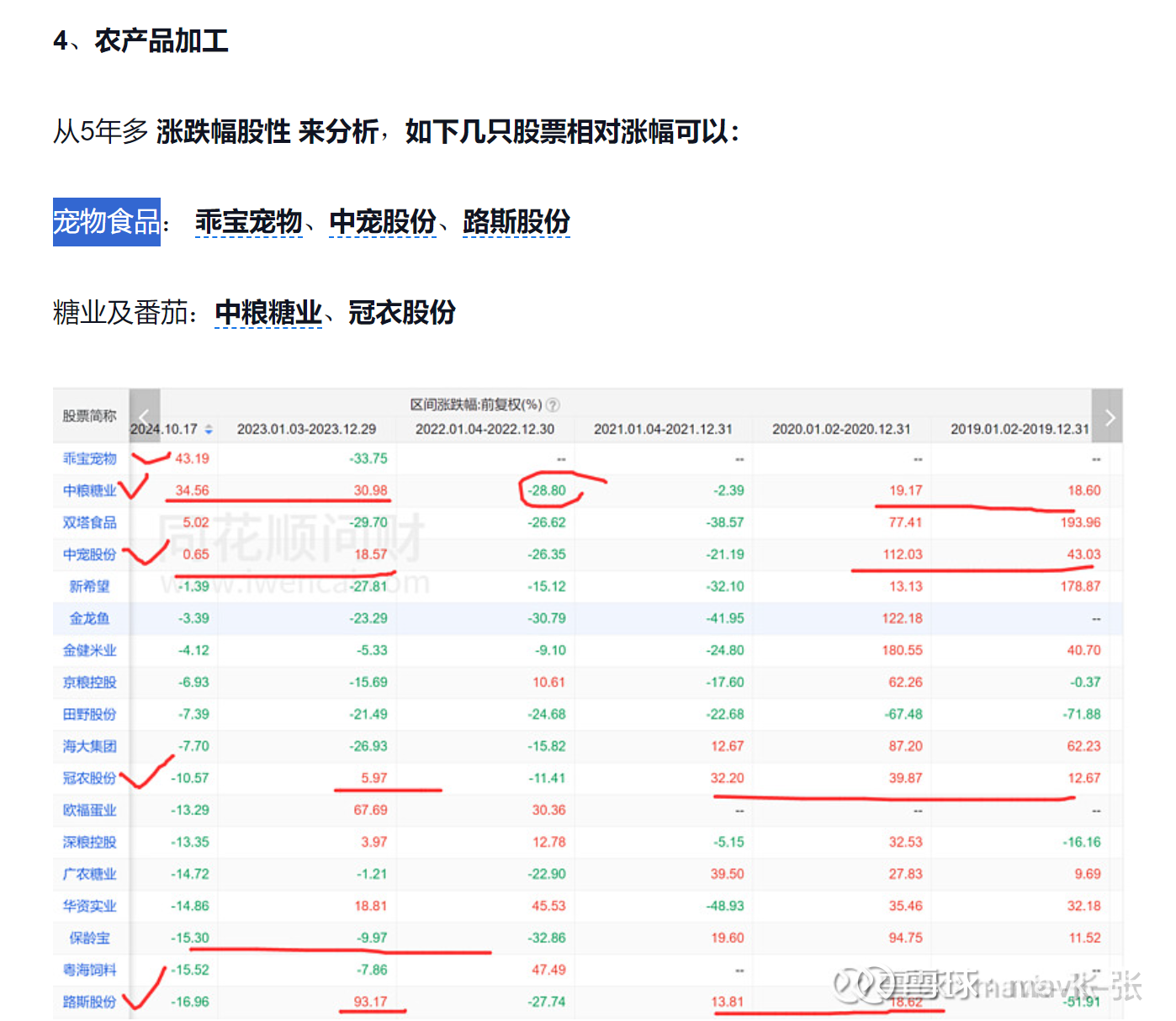Open the 中粮糖业 link in article text
The height and width of the screenshot is (1021, 1176).
click(x=268, y=313)
